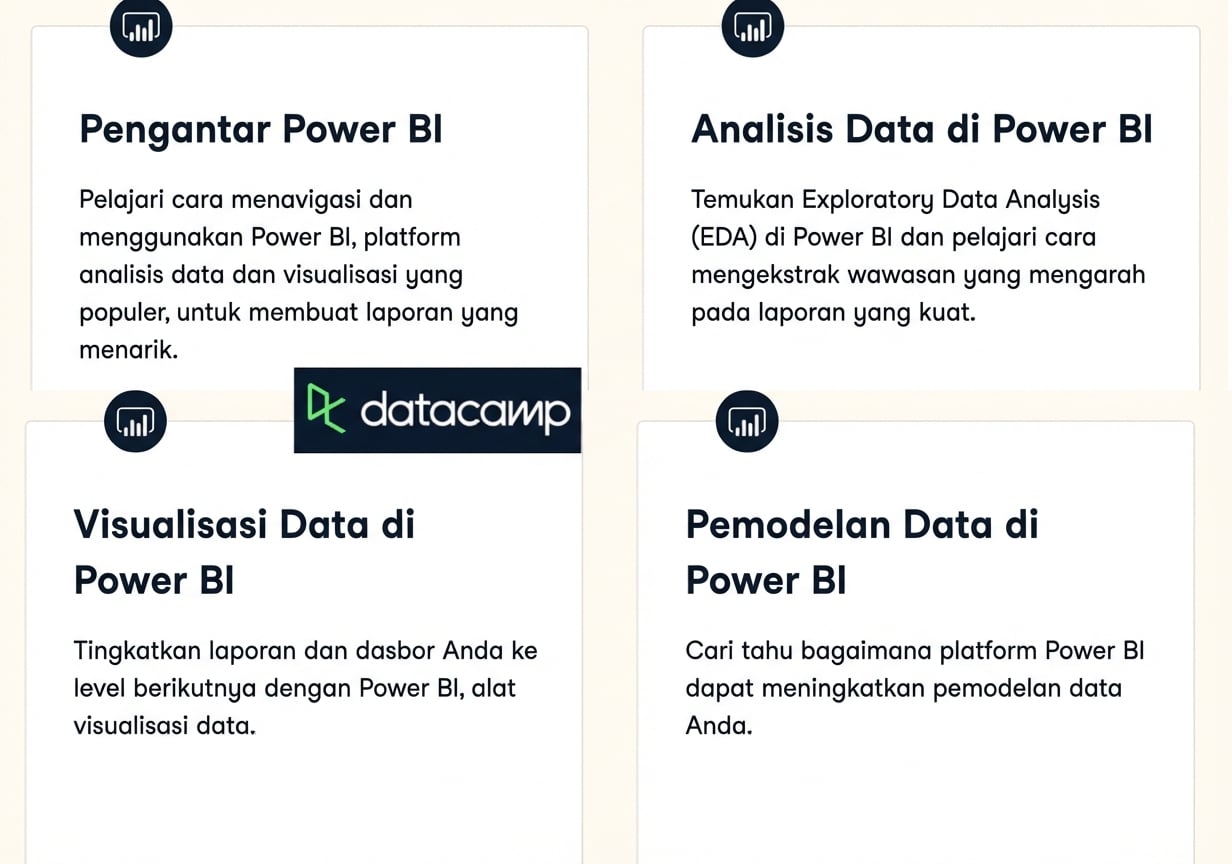Click the Tingkatkan laporan dan dasbor description

[306, 688]
